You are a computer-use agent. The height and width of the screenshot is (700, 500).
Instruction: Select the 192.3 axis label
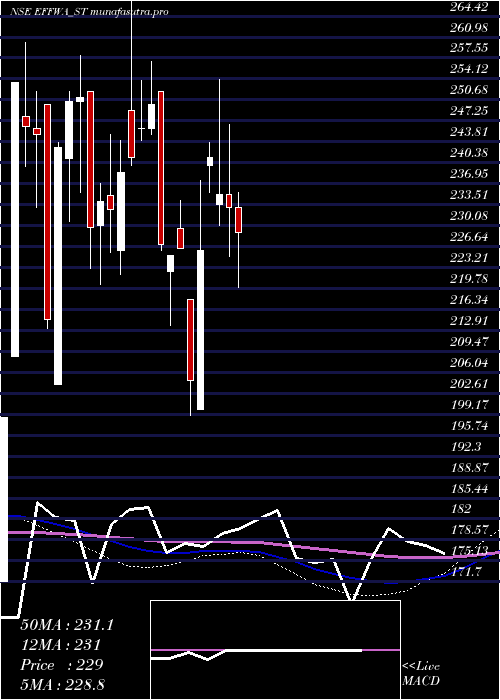pos(465,446)
